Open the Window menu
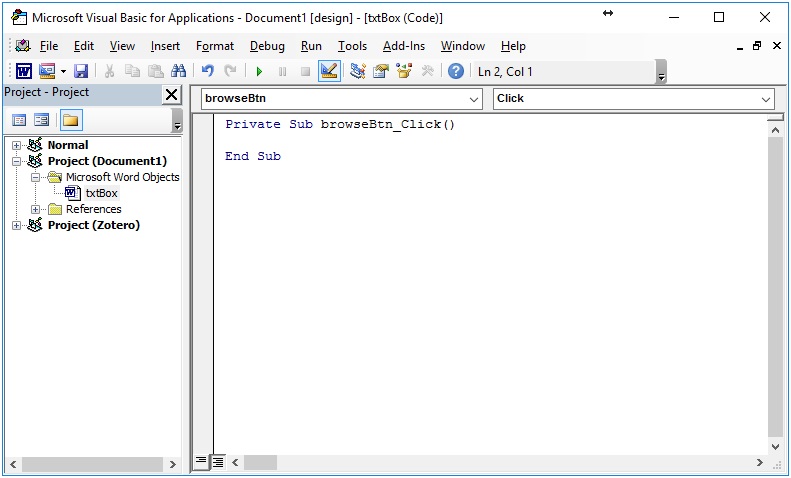 point(463,46)
